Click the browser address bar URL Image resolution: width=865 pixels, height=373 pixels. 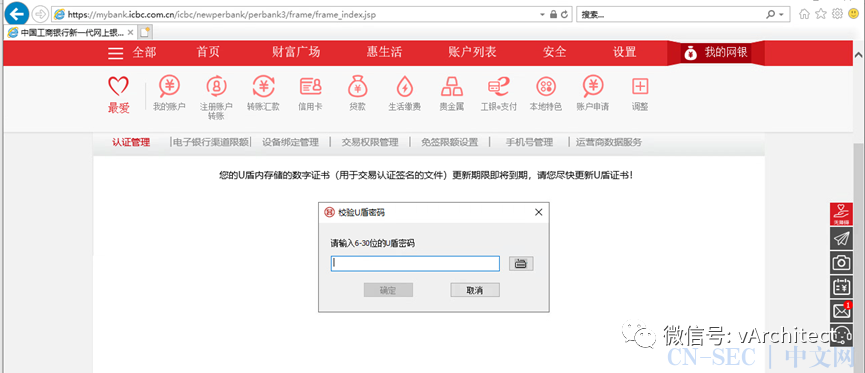[x=222, y=14]
